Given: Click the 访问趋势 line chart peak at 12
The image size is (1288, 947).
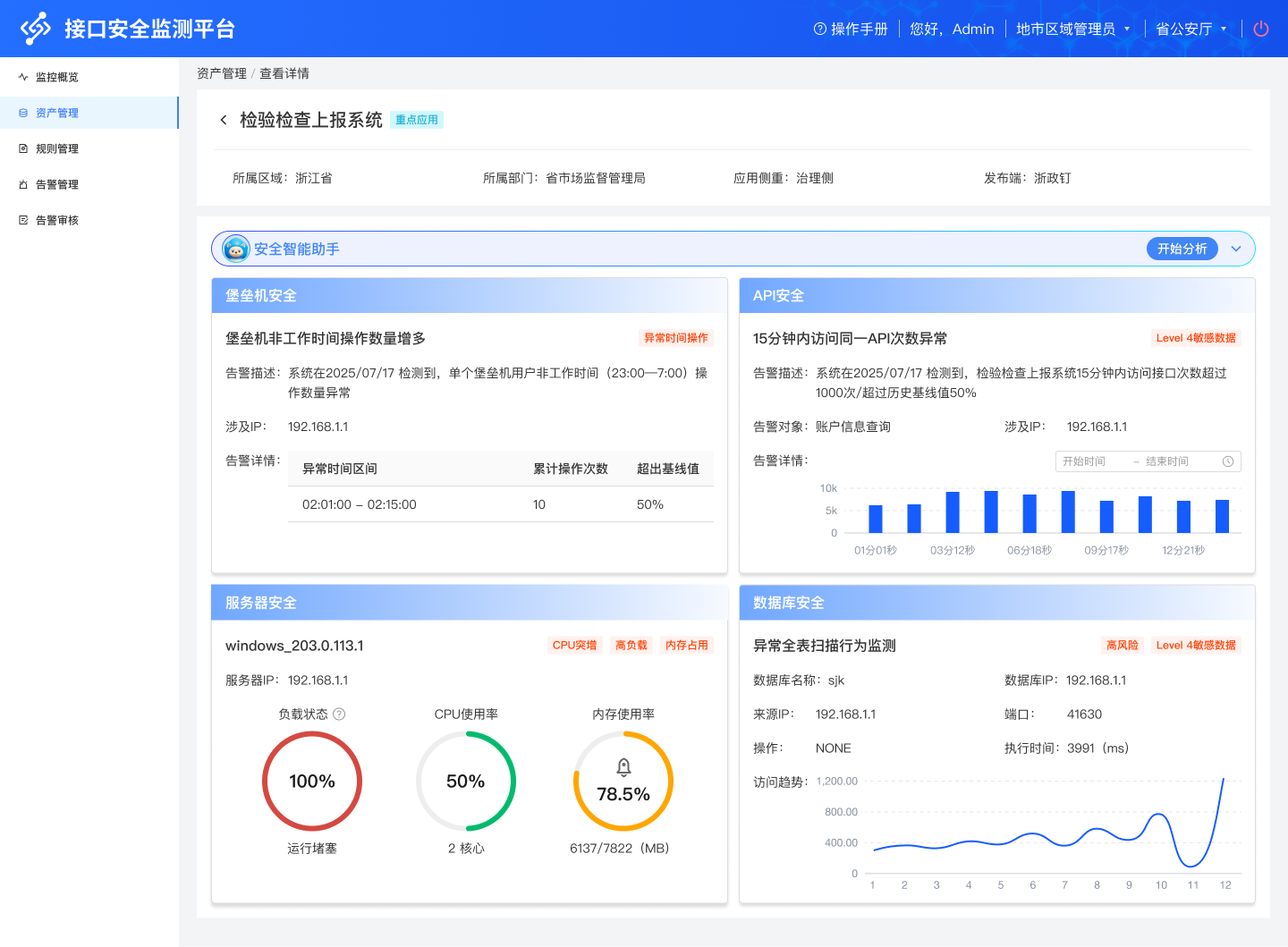Looking at the screenshot, I should click(x=1223, y=780).
